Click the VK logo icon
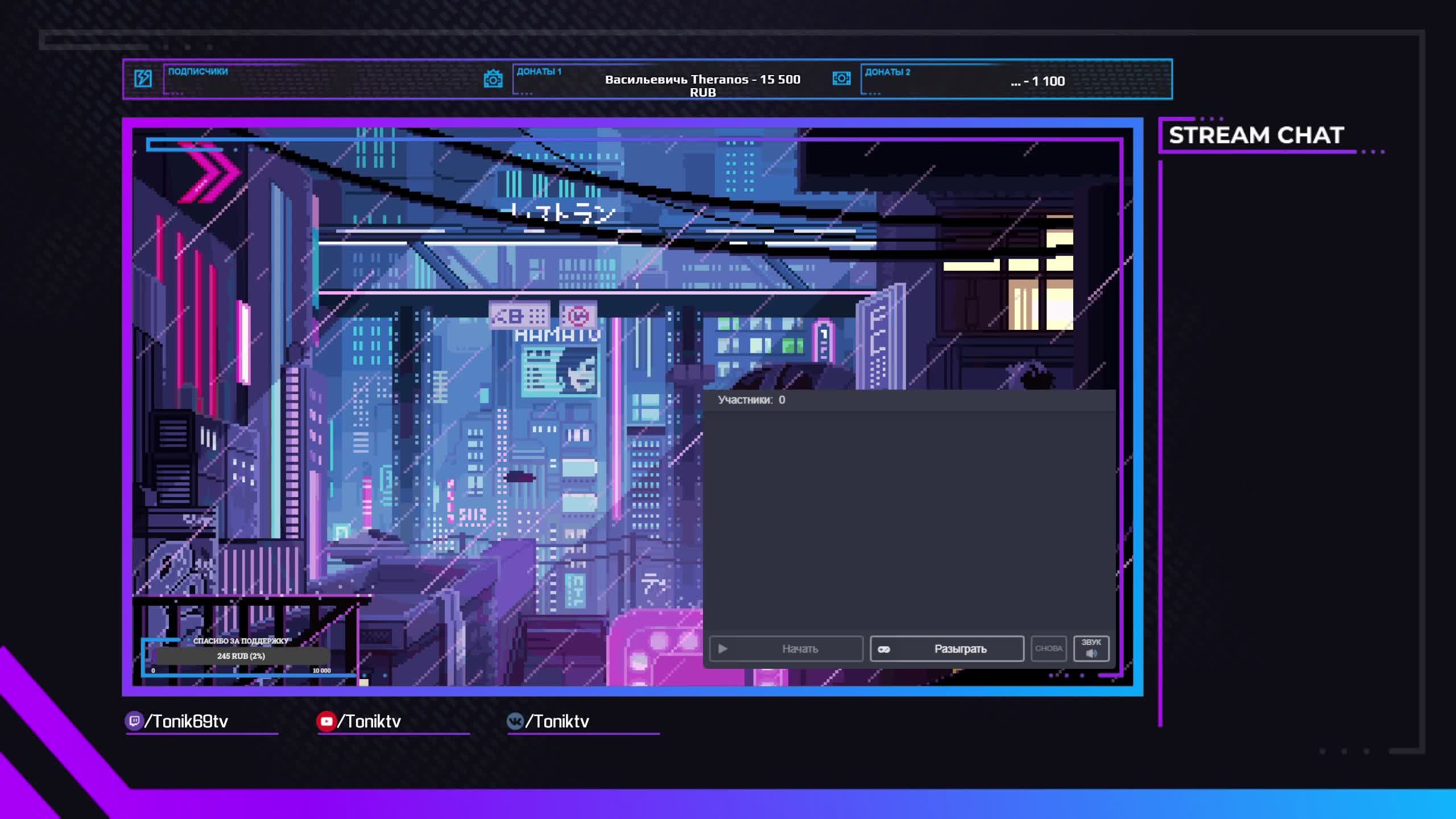The height and width of the screenshot is (819, 1456). 515,721
